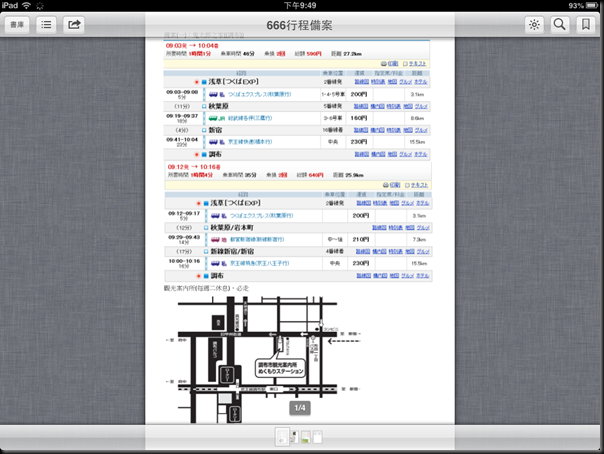Viewport: 604px width, 454px height.
Task: Tap 160円 fare cell
Action: (x=359, y=118)
